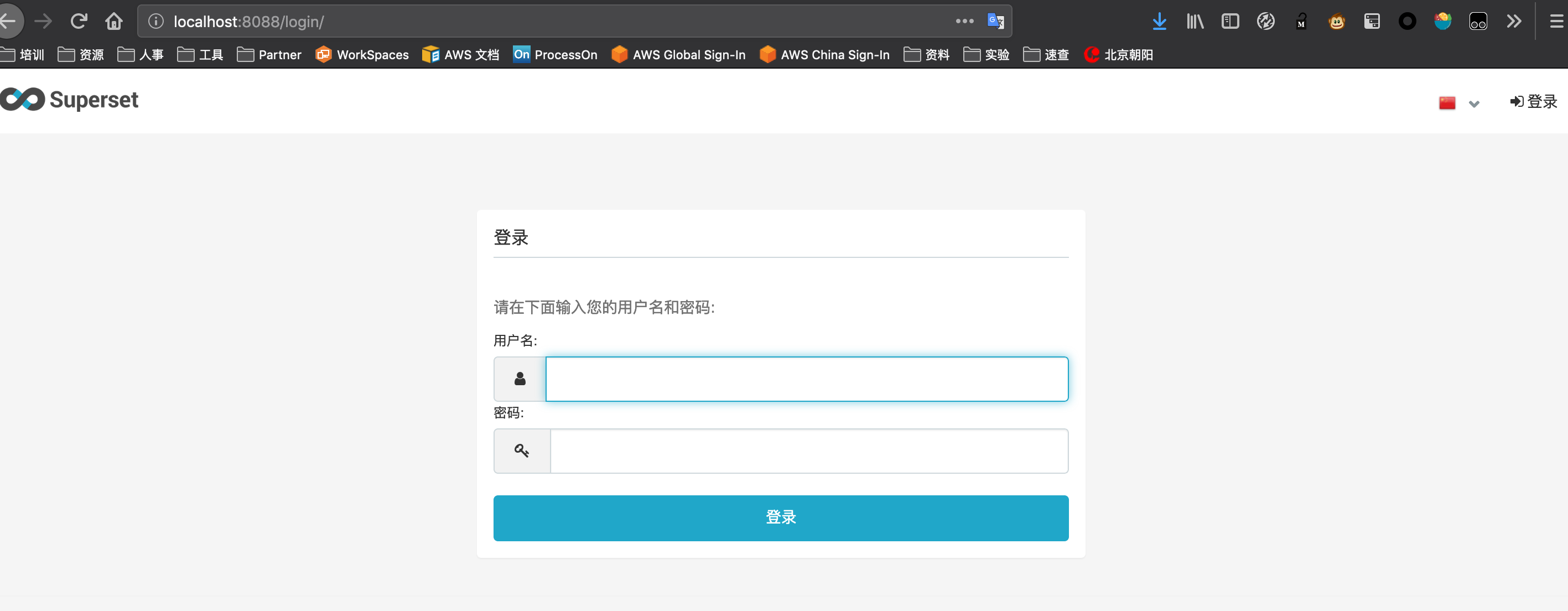Show more toolbar extensions chevron

pos(1514,22)
